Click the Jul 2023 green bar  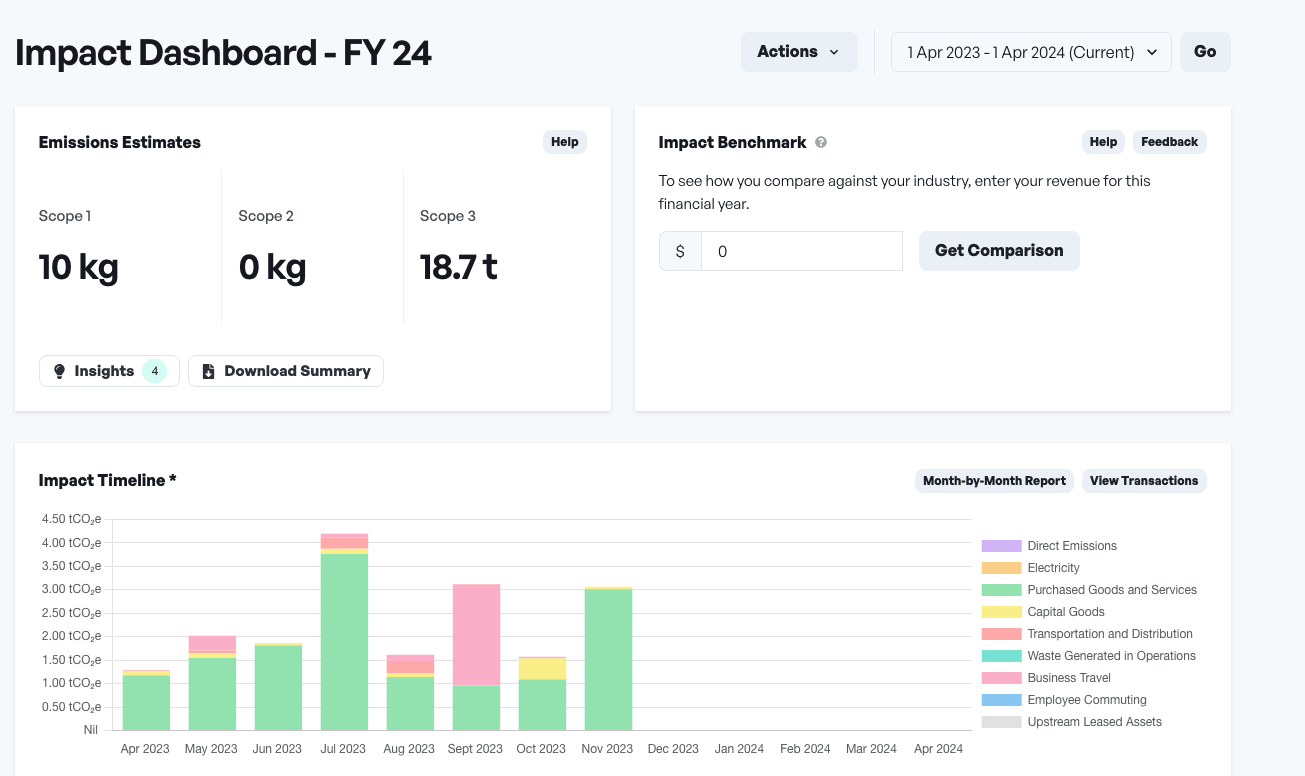tap(344, 640)
